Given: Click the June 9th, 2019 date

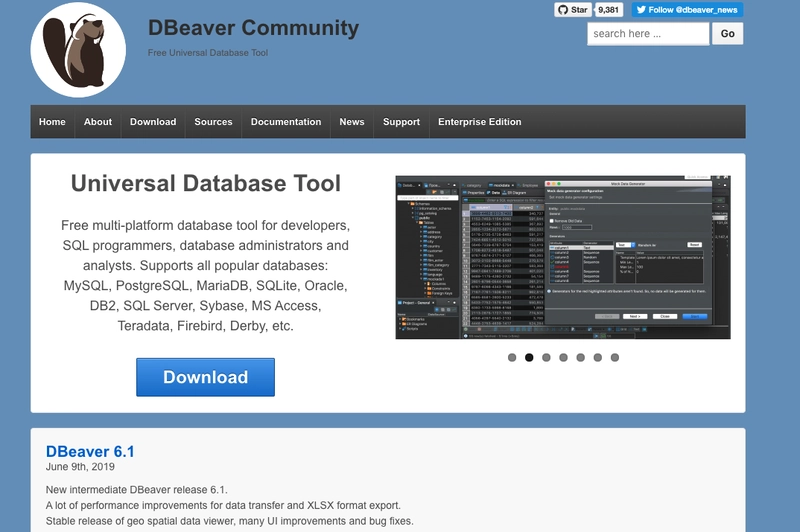Looking at the screenshot, I should tap(80, 467).
